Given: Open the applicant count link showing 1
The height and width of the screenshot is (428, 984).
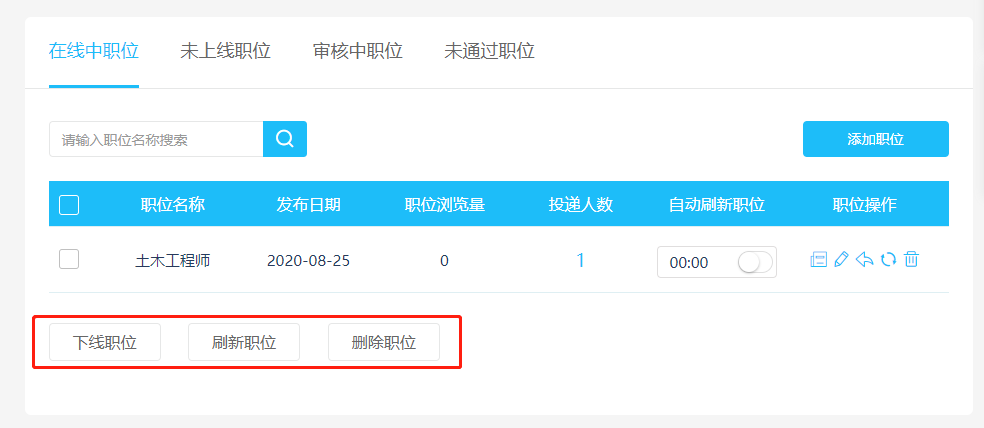Looking at the screenshot, I should pyautogui.click(x=580, y=261).
